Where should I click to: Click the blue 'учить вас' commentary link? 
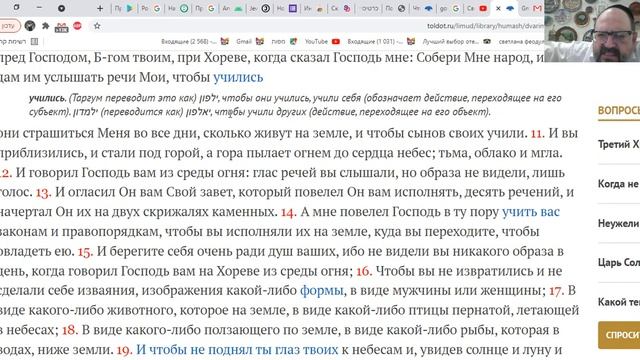point(531,212)
